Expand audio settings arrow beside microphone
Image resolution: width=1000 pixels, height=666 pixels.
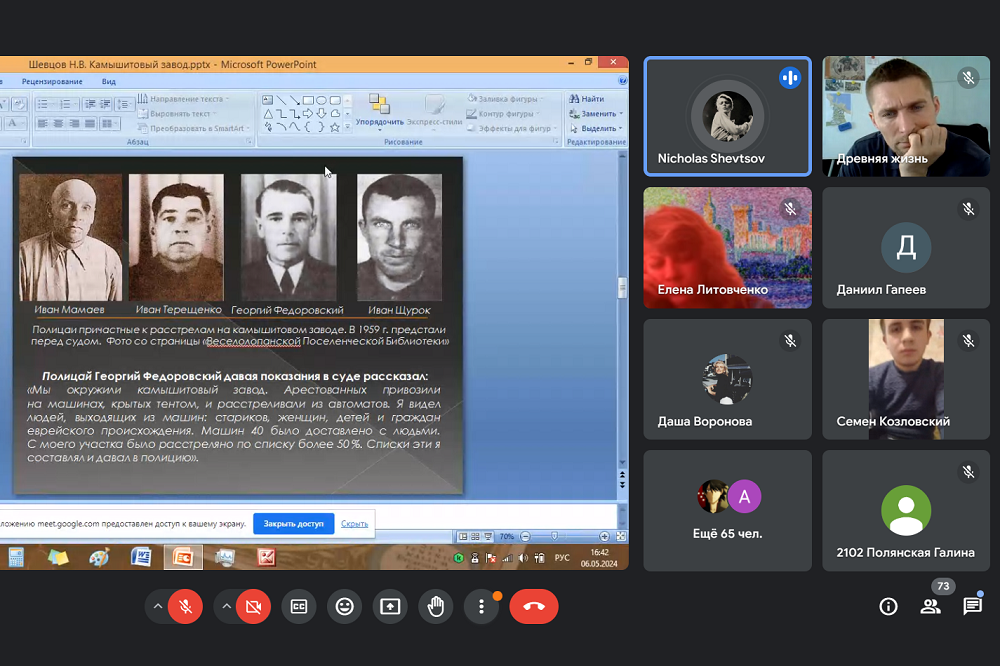(x=157, y=606)
